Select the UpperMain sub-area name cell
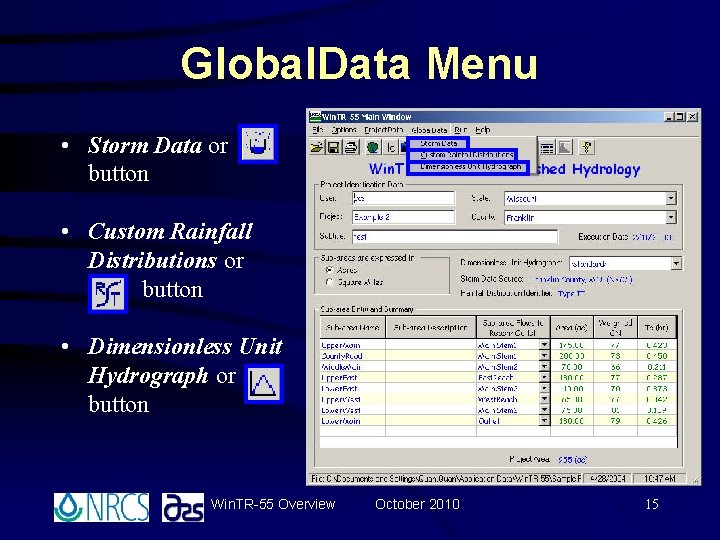This screenshot has height=540, width=720. 353,345
